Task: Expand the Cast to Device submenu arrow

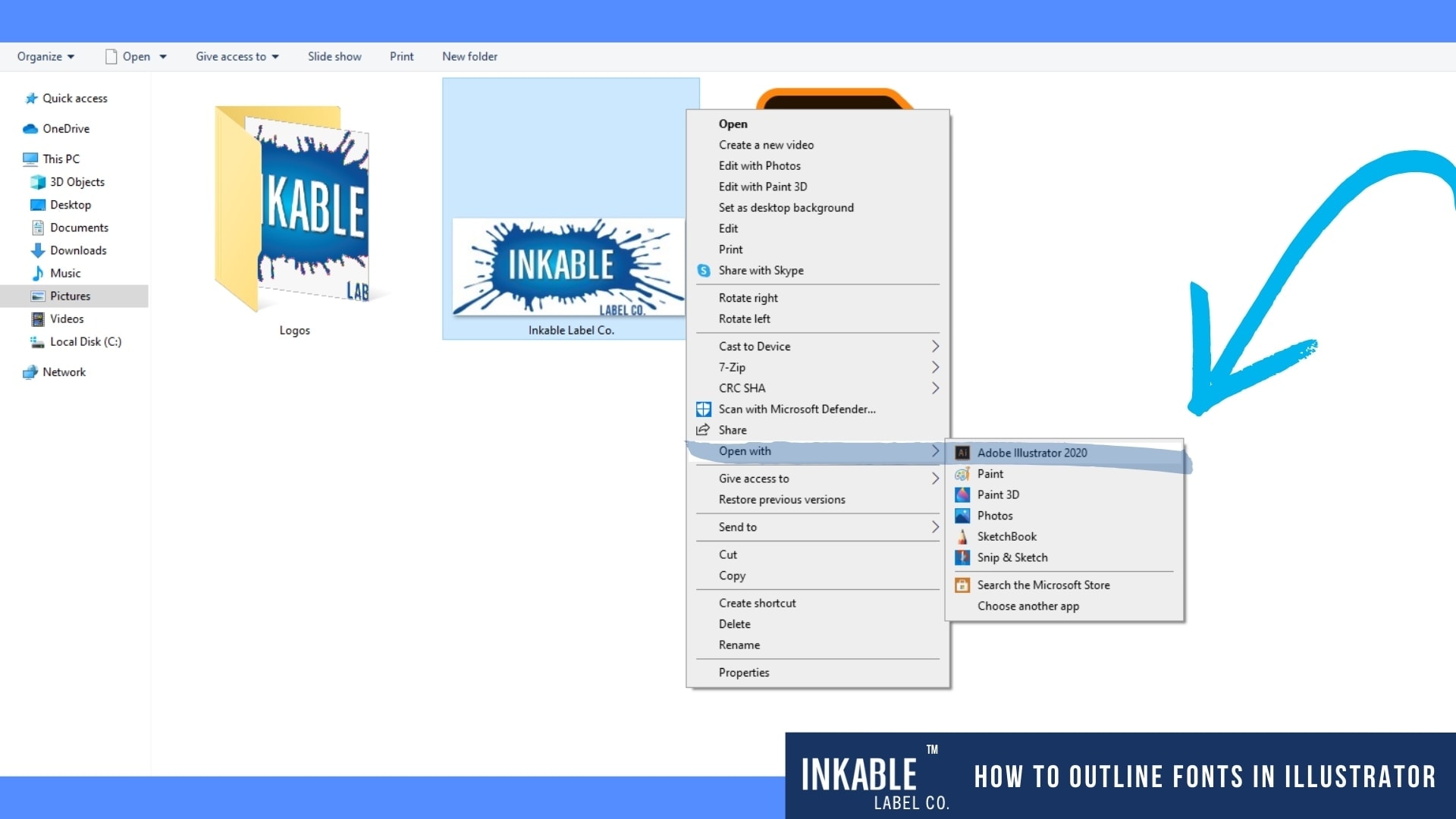Action: [935, 347]
